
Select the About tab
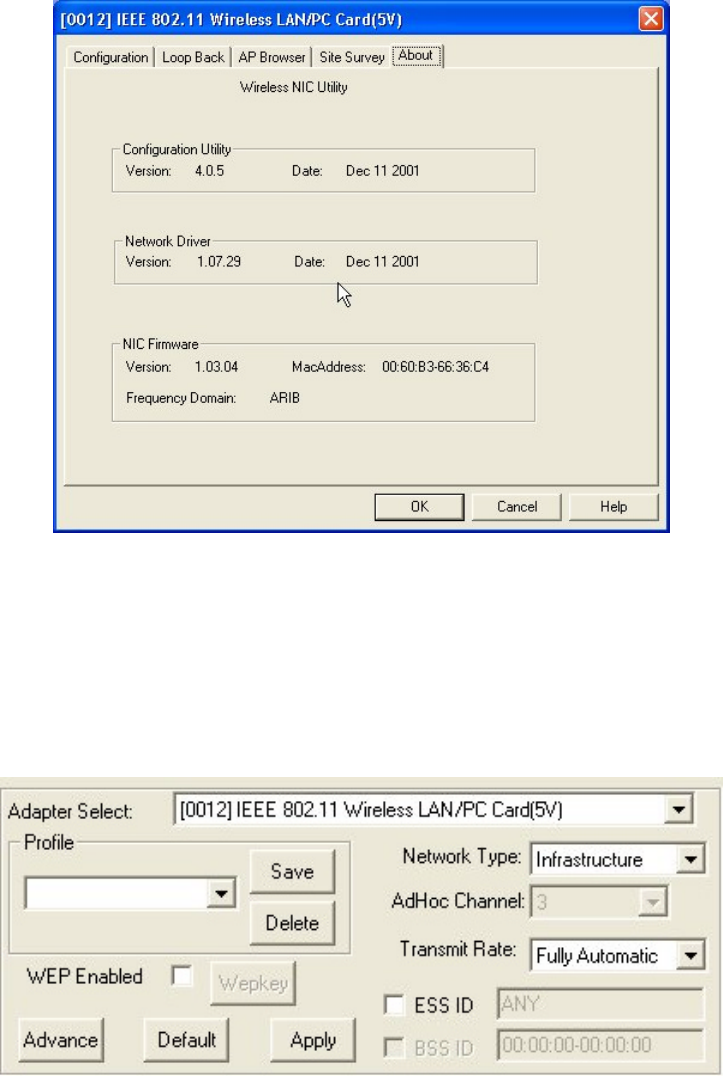pos(416,56)
